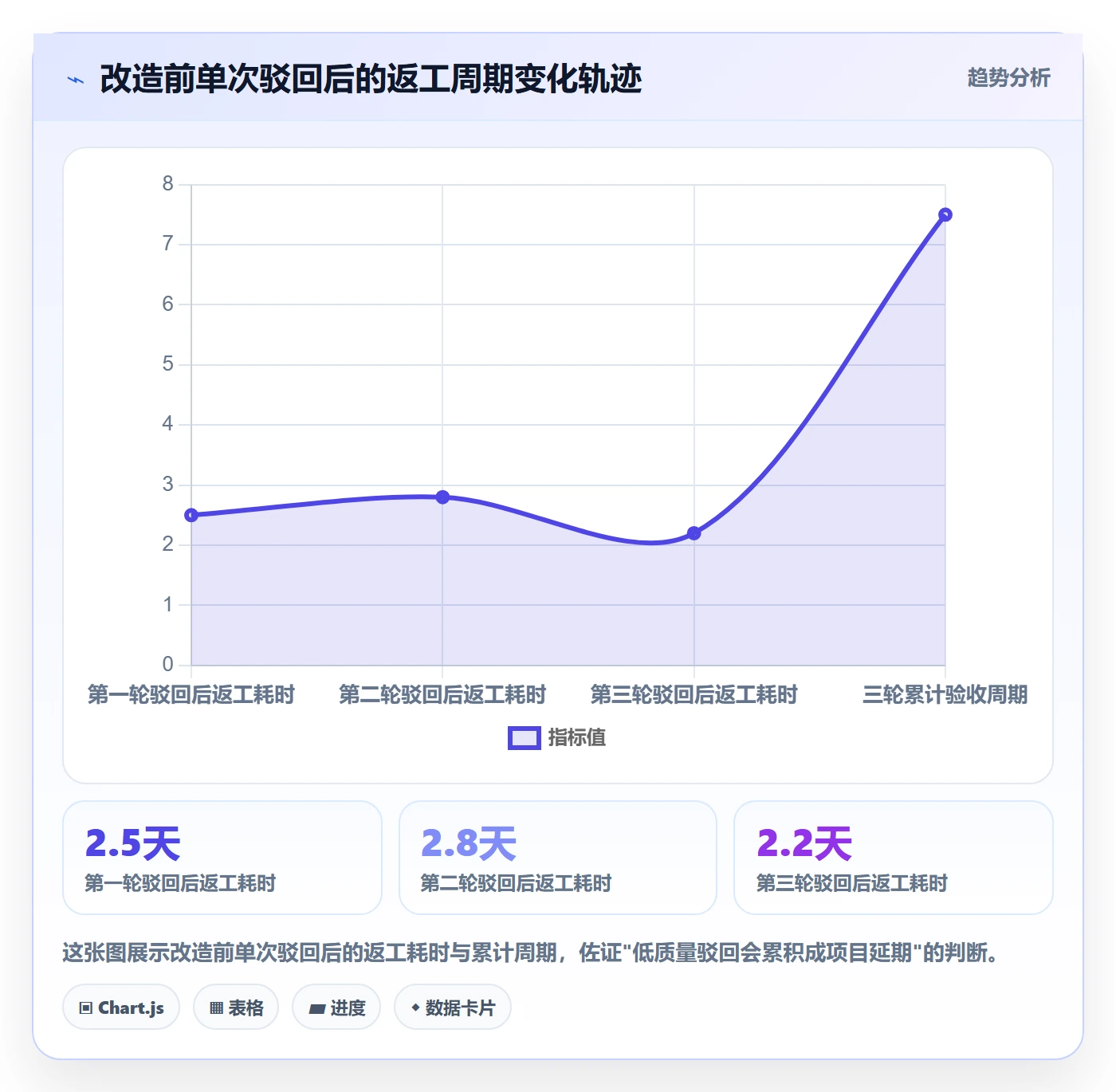Viewport: 1116px width, 1092px height.
Task: Click the diamond icon in 数据卡片 chip
Action: [415, 1008]
